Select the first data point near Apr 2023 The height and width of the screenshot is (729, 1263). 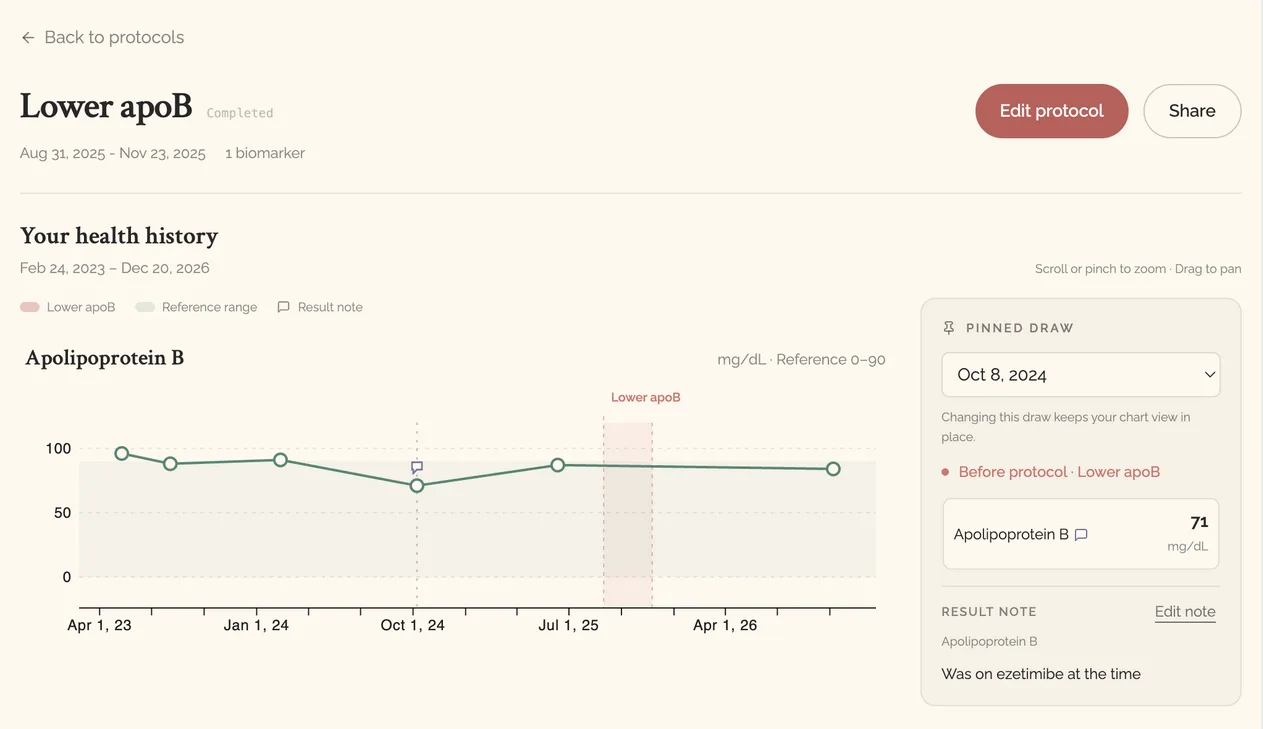(x=122, y=453)
